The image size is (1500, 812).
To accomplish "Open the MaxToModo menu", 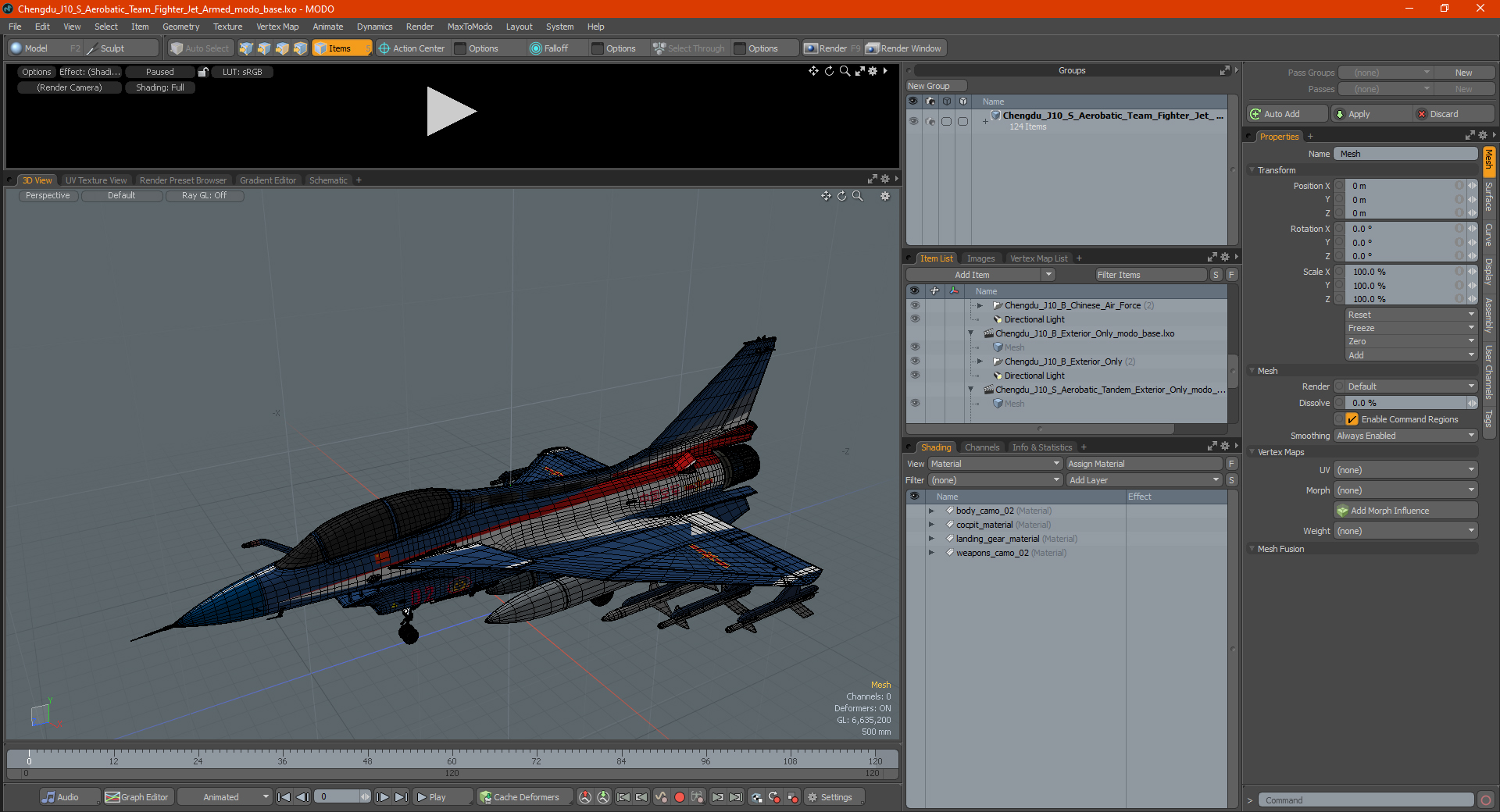I will click(470, 27).
